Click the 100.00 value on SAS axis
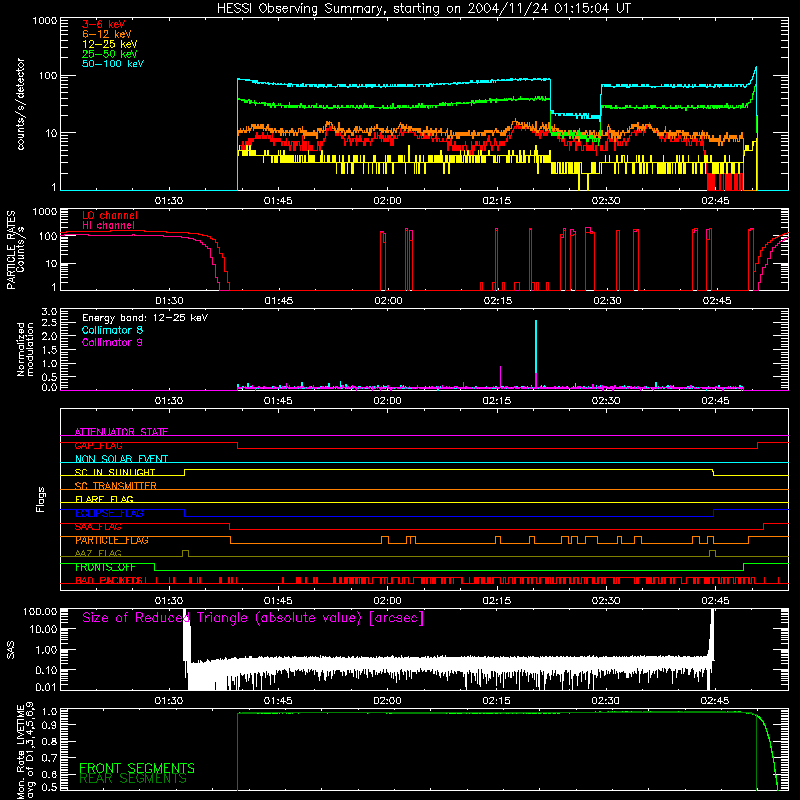Image resolution: width=800 pixels, height=800 pixels. 40,612
